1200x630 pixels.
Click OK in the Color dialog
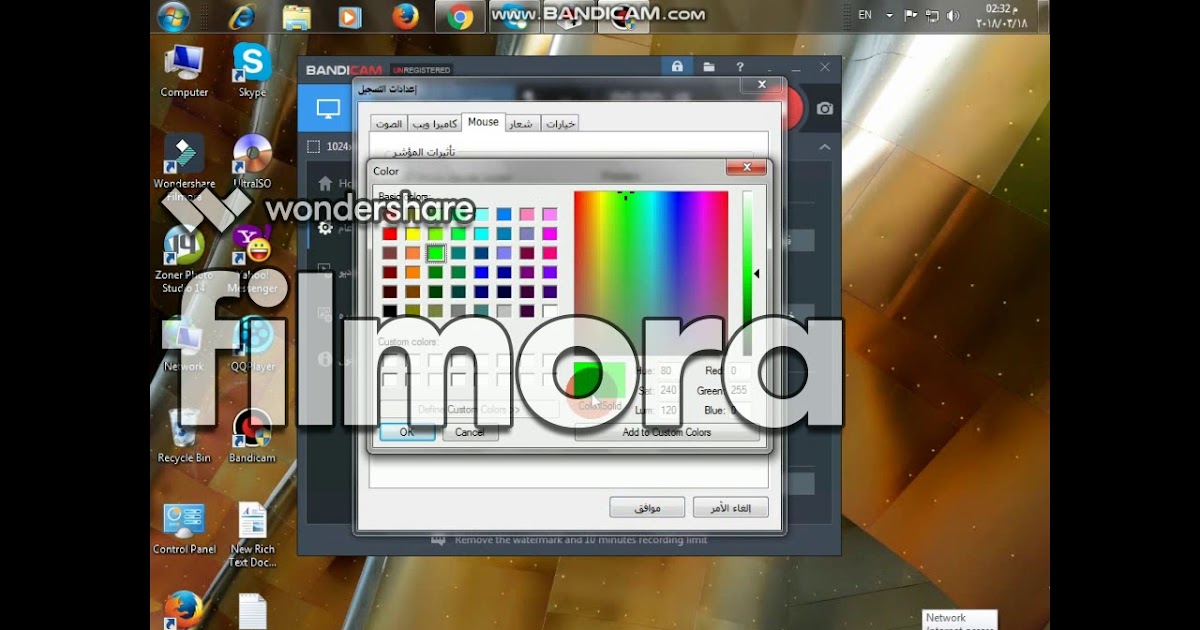(x=407, y=432)
